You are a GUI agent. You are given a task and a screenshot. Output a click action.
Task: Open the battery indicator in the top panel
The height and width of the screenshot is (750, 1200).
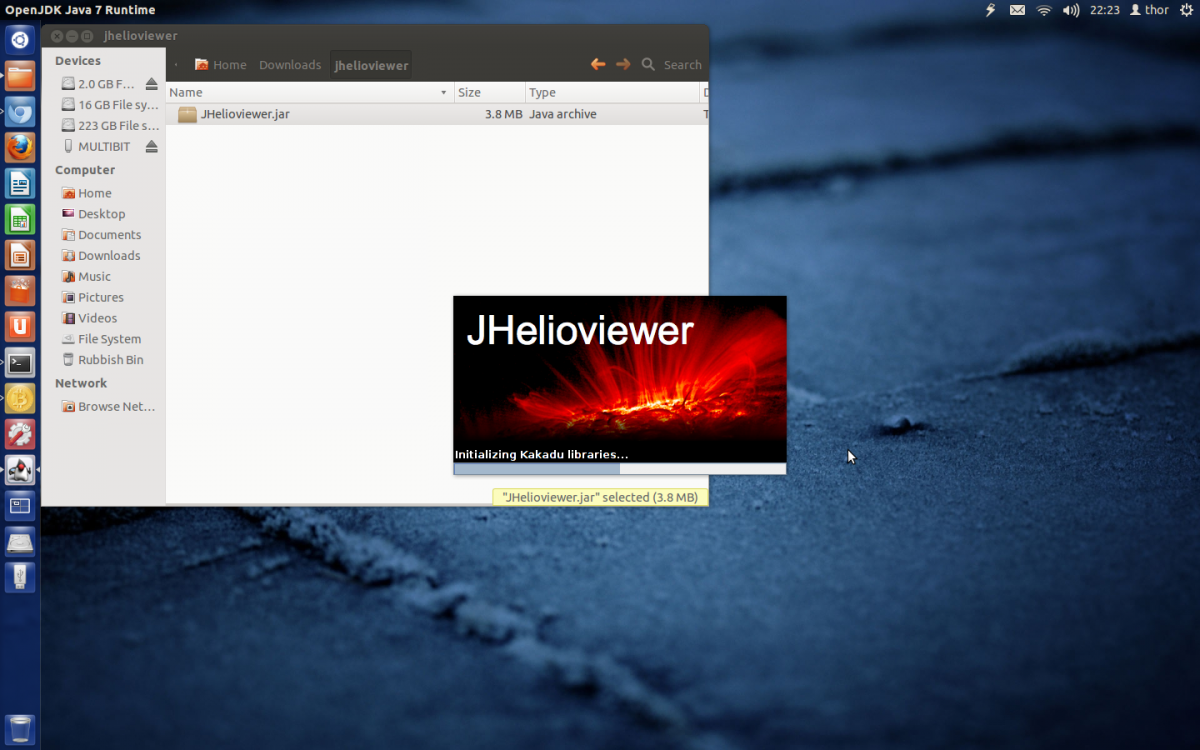tap(991, 10)
